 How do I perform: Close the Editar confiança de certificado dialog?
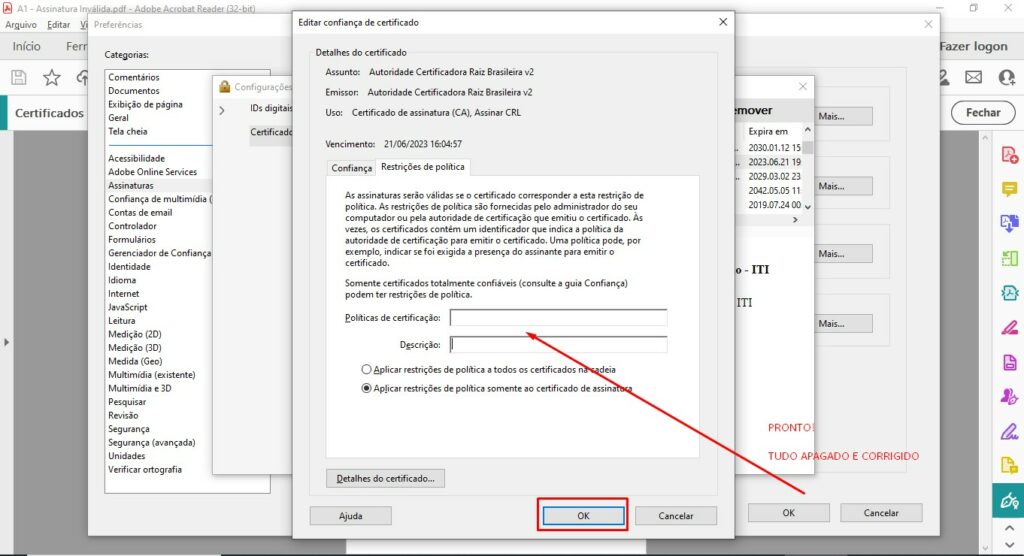click(723, 22)
